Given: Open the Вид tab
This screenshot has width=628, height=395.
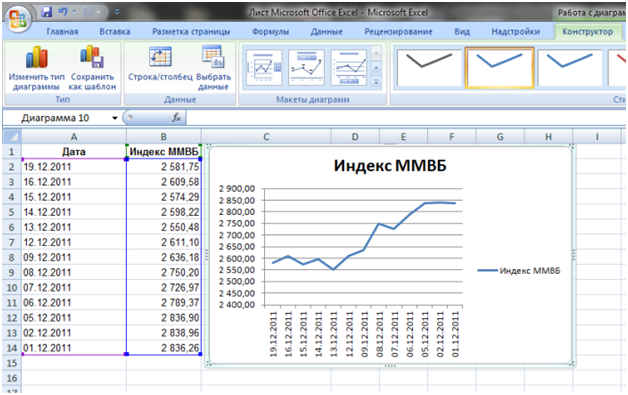Looking at the screenshot, I should (x=462, y=32).
